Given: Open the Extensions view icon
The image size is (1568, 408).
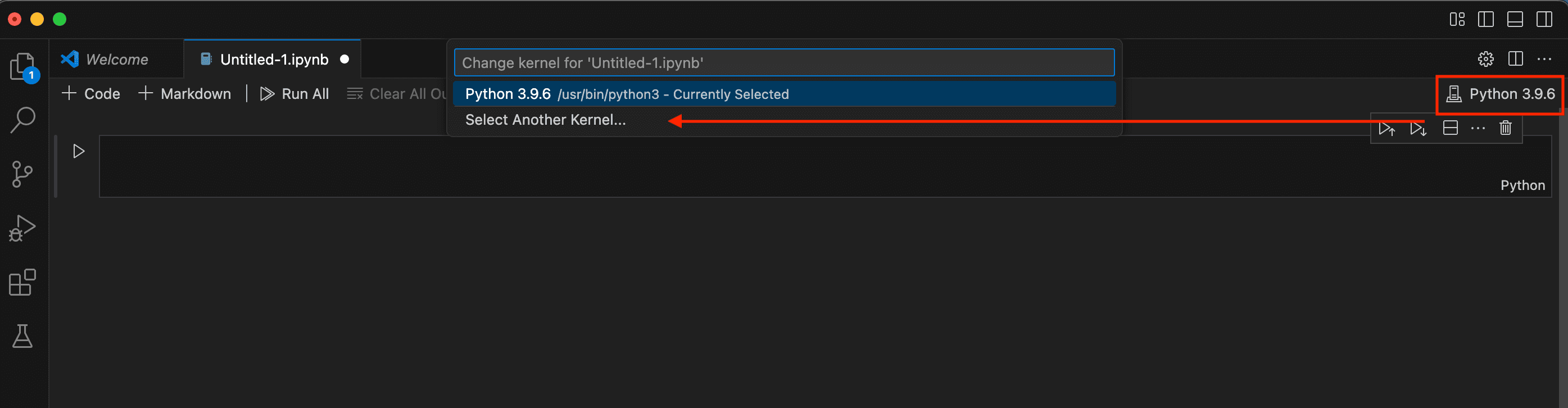Looking at the screenshot, I should click(23, 282).
